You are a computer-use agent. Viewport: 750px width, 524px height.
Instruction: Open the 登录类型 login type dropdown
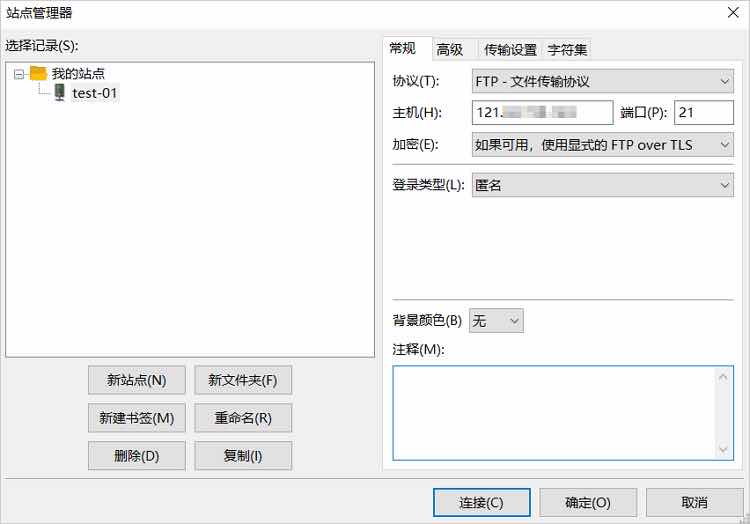[x=603, y=185]
